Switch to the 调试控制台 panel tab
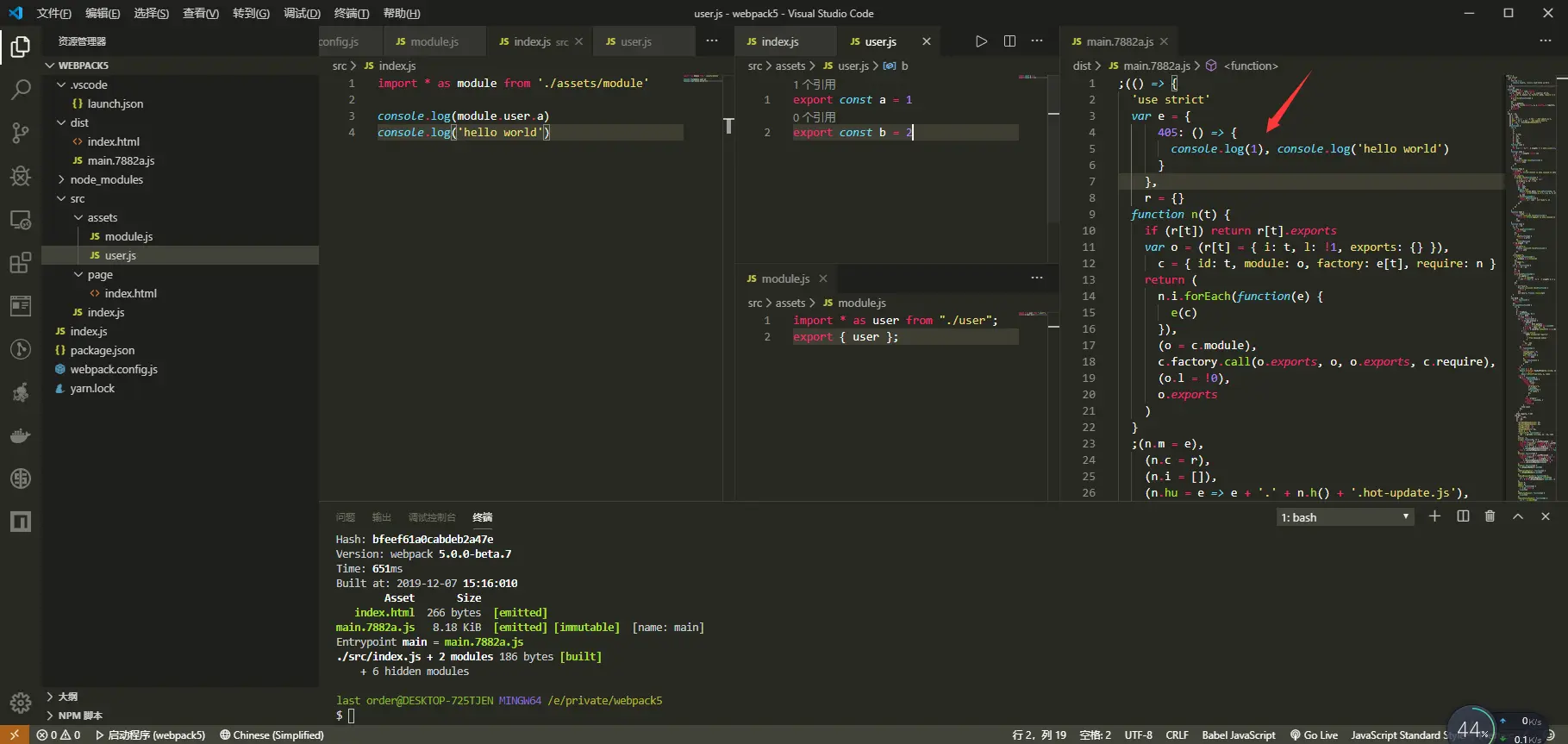The height and width of the screenshot is (744, 1568). click(x=432, y=517)
